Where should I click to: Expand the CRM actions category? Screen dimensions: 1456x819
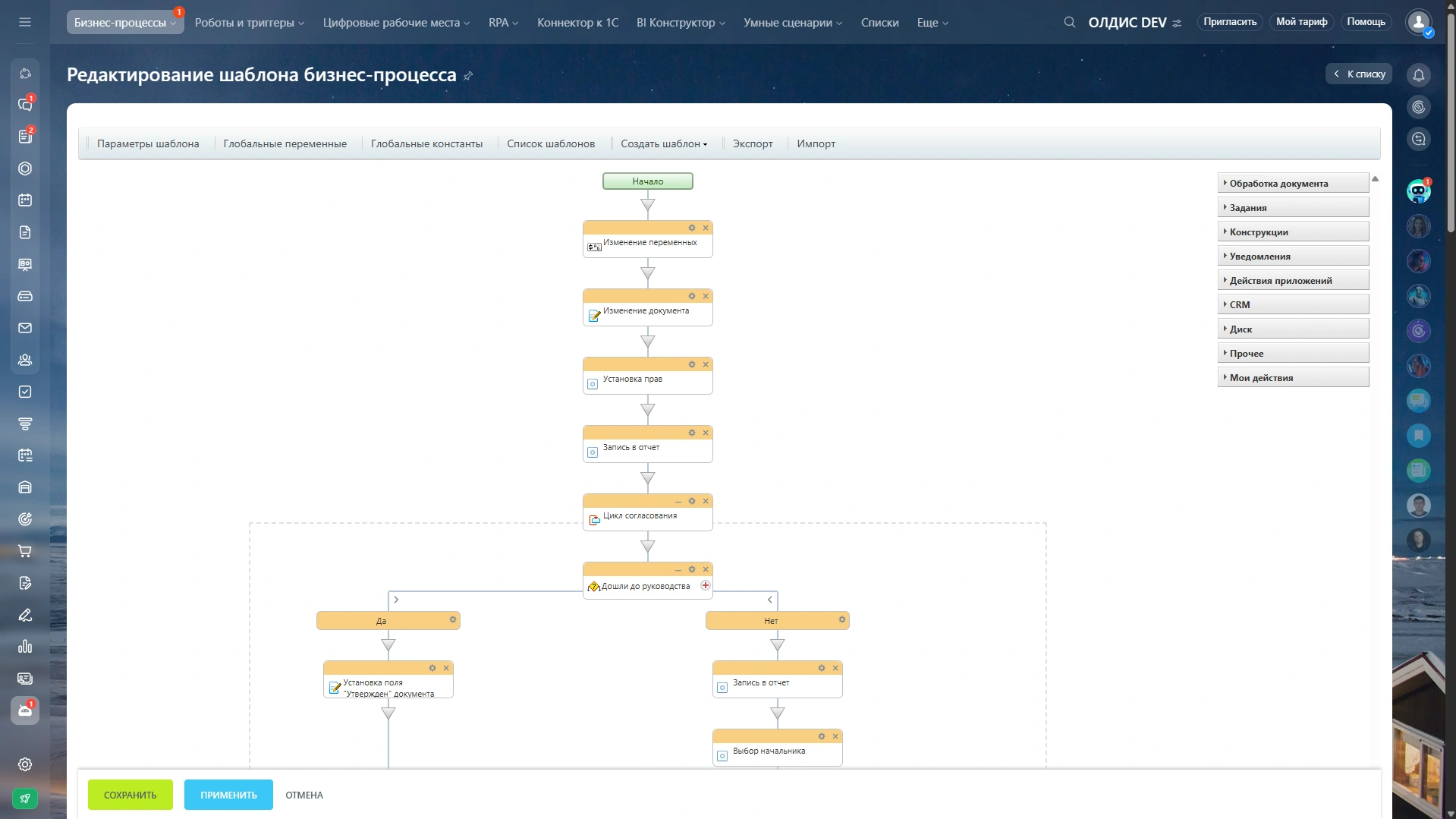point(1292,304)
